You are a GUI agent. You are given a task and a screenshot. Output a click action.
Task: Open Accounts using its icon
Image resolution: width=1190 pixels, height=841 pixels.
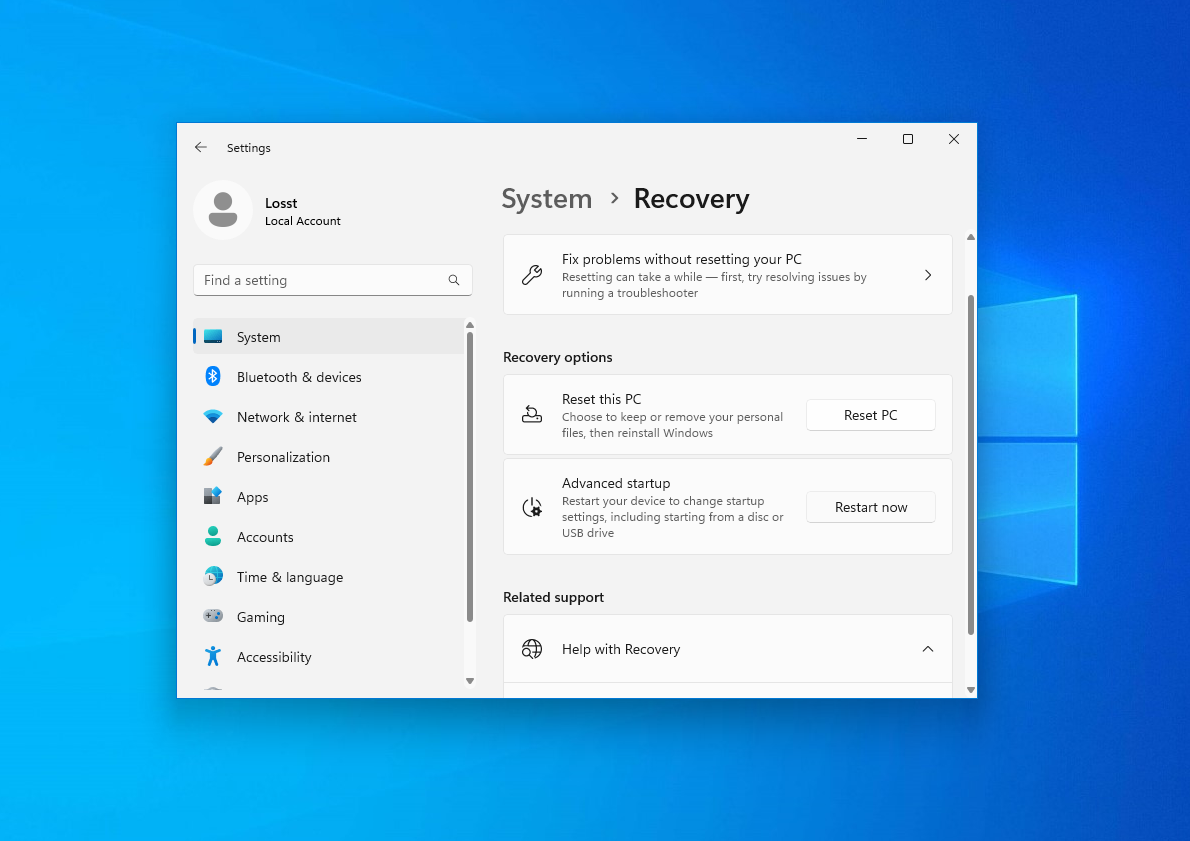click(213, 537)
